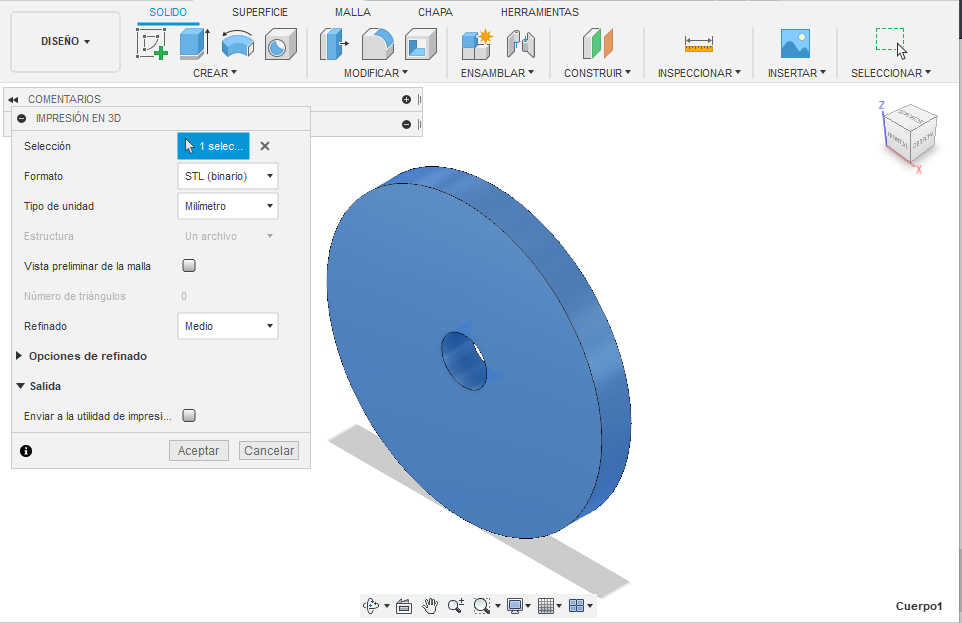This screenshot has height=623, width=962.
Task: Click the 1 selec... selection button
Action: pos(214,146)
